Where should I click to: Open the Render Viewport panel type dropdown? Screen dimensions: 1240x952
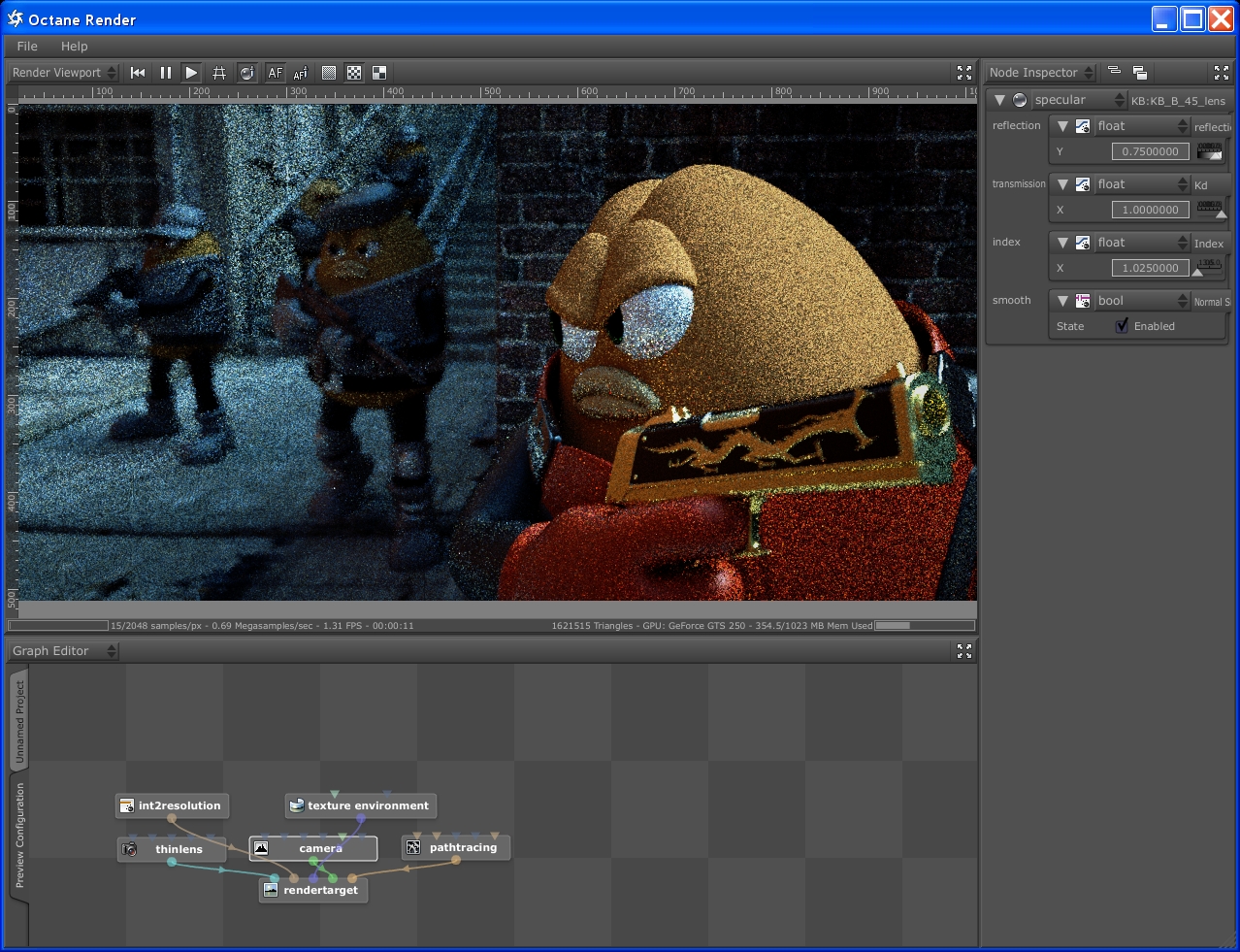tap(63, 73)
